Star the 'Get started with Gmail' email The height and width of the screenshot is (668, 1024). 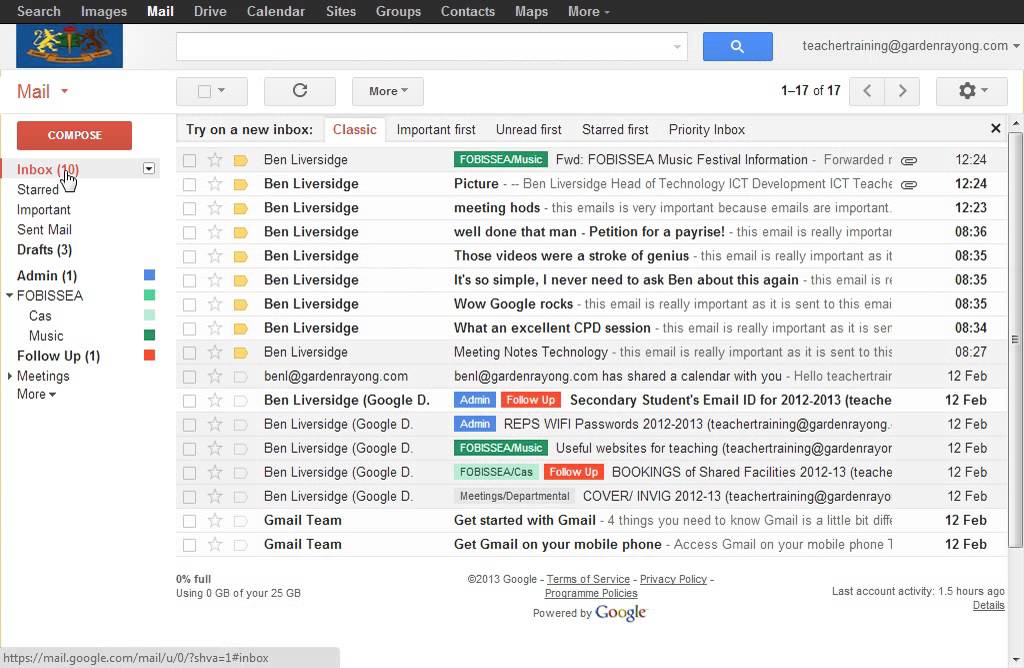coord(215,520)
